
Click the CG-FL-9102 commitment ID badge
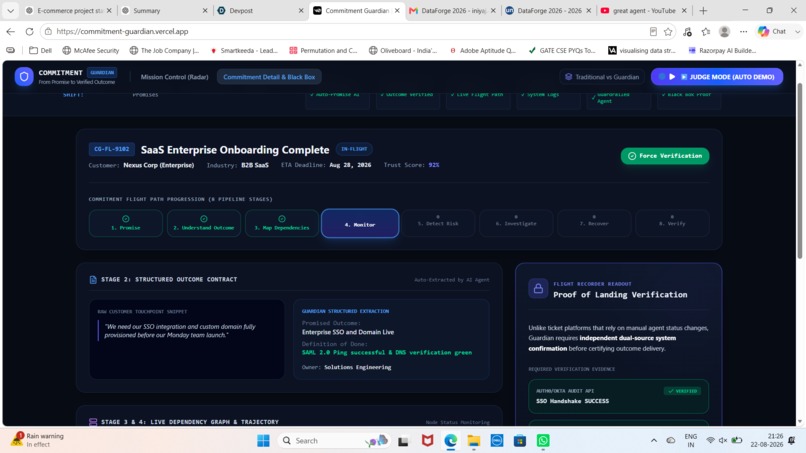coord(112,149)
